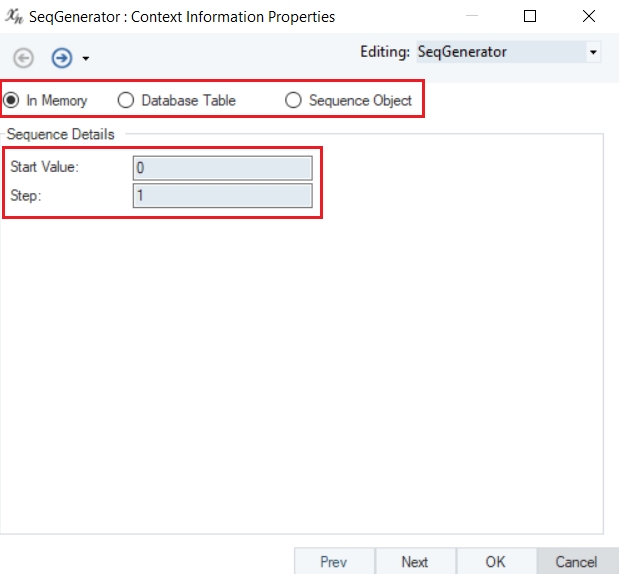Click the Sequence Details group label
This screenshot has width=619, height=574.
[x=61, y=134]
